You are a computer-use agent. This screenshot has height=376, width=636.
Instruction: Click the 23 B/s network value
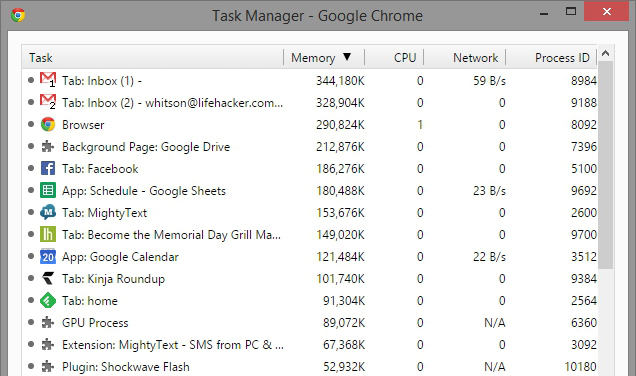coord(489,191)
